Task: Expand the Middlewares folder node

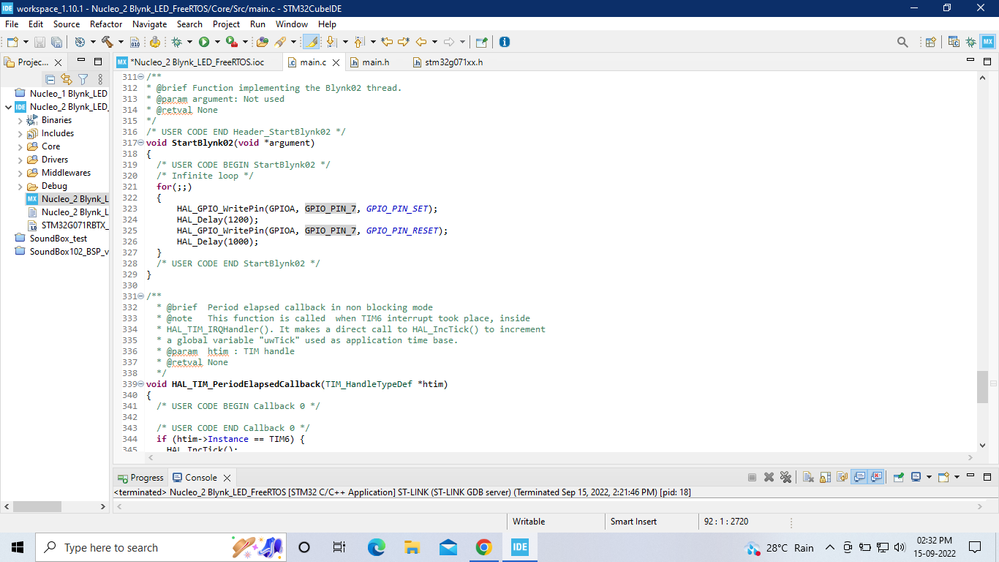Action: click(x=20, y=173)
